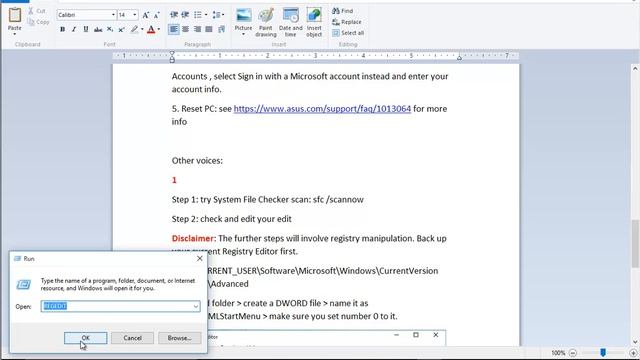Open bullet list style dropdown arrow
Screen dimensions: 640x360
click(x=206, y=15)
